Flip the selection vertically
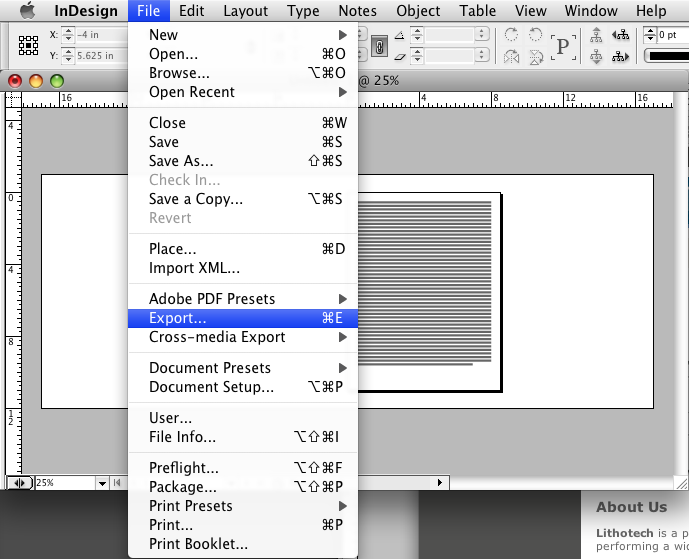This screenshot has height=559, width=689. point(536,57)
